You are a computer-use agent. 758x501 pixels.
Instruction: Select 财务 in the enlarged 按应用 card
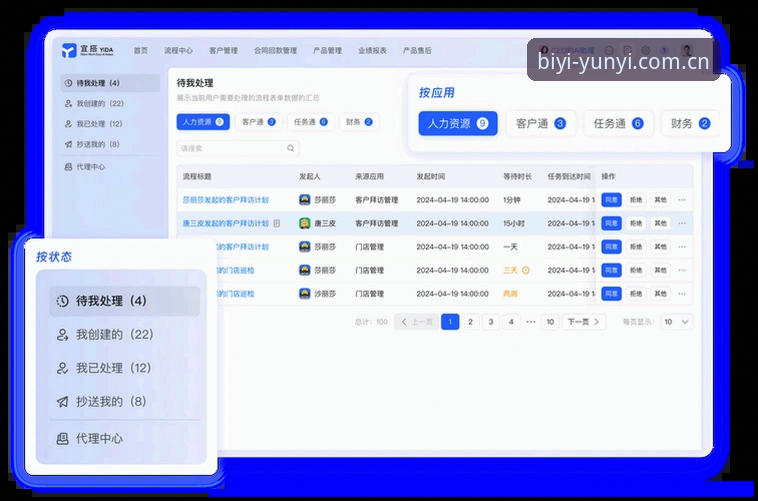(x=690, y=123)
